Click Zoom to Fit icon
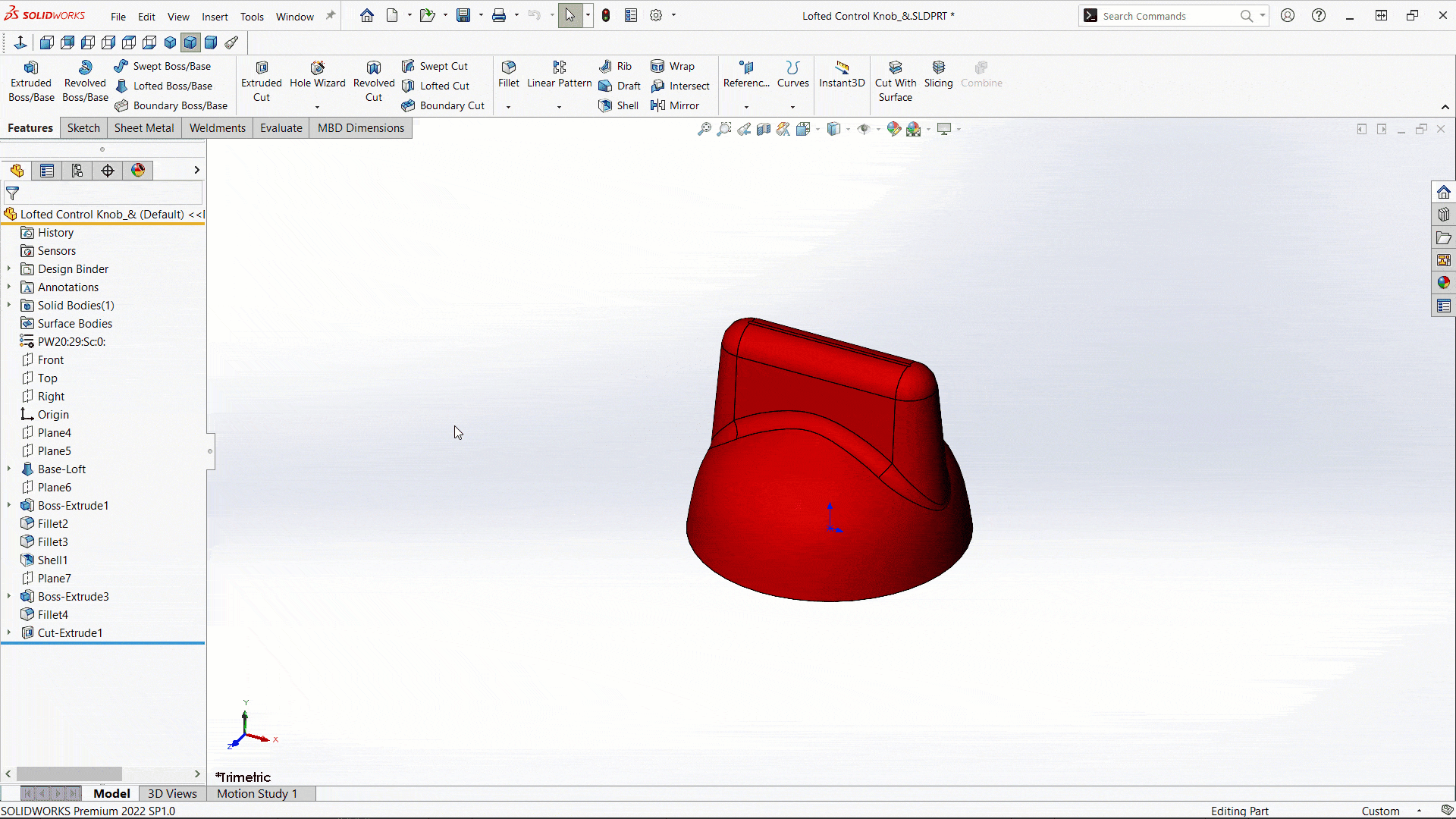1456x819 pixels. 704,129
